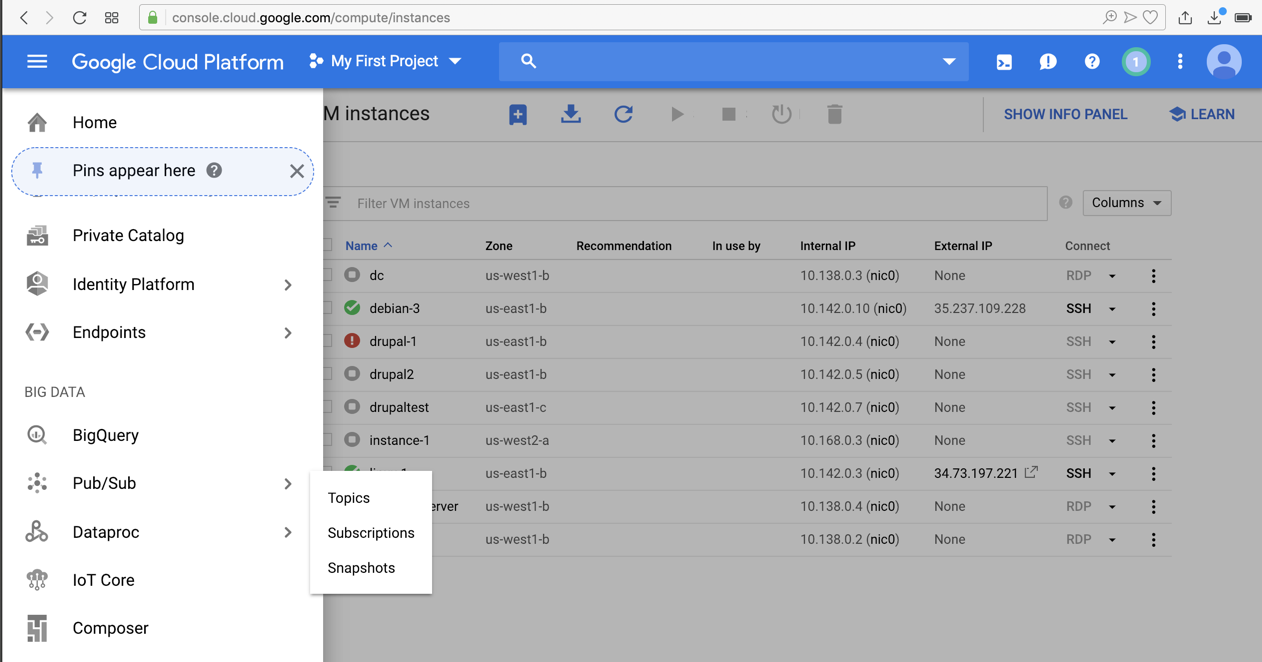1262x662 pixels.
Task: Open RDP options dropdown for dc
Action: 1112,276
